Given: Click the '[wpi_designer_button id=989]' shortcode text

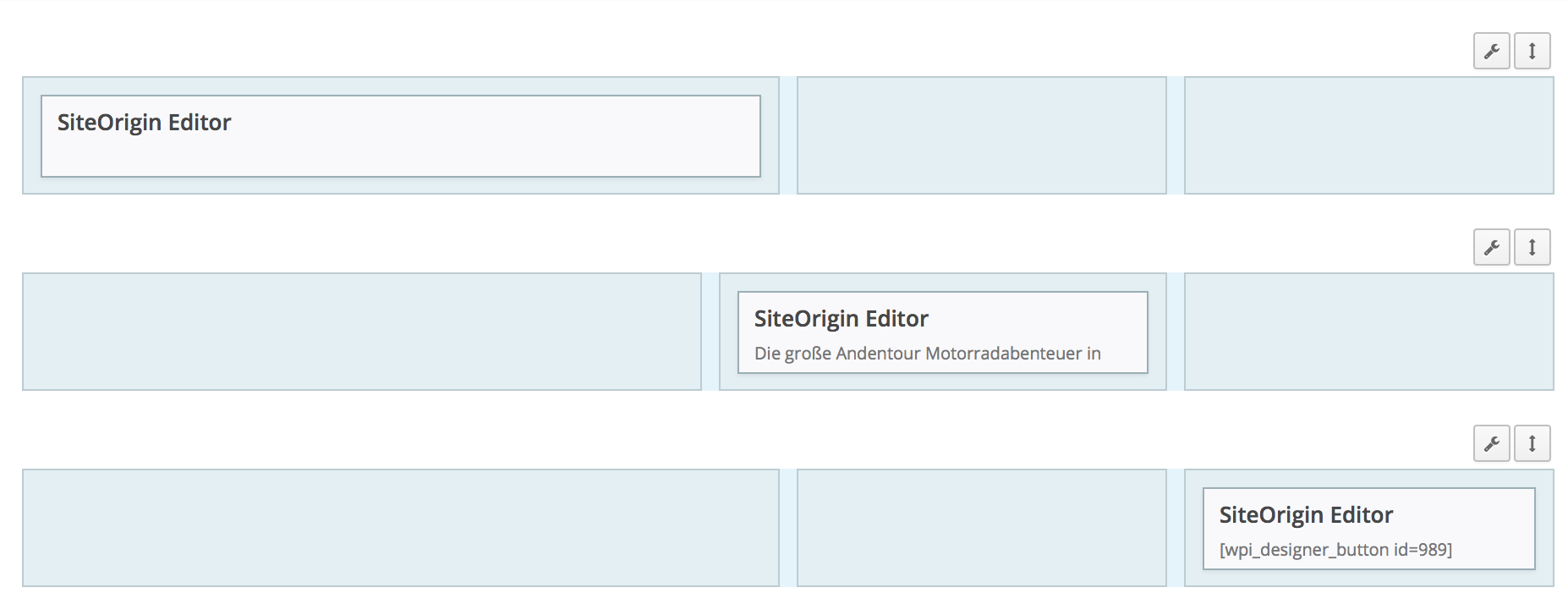Looking at the screenshot, I should pyautogui.click(x=1335, y=550).
